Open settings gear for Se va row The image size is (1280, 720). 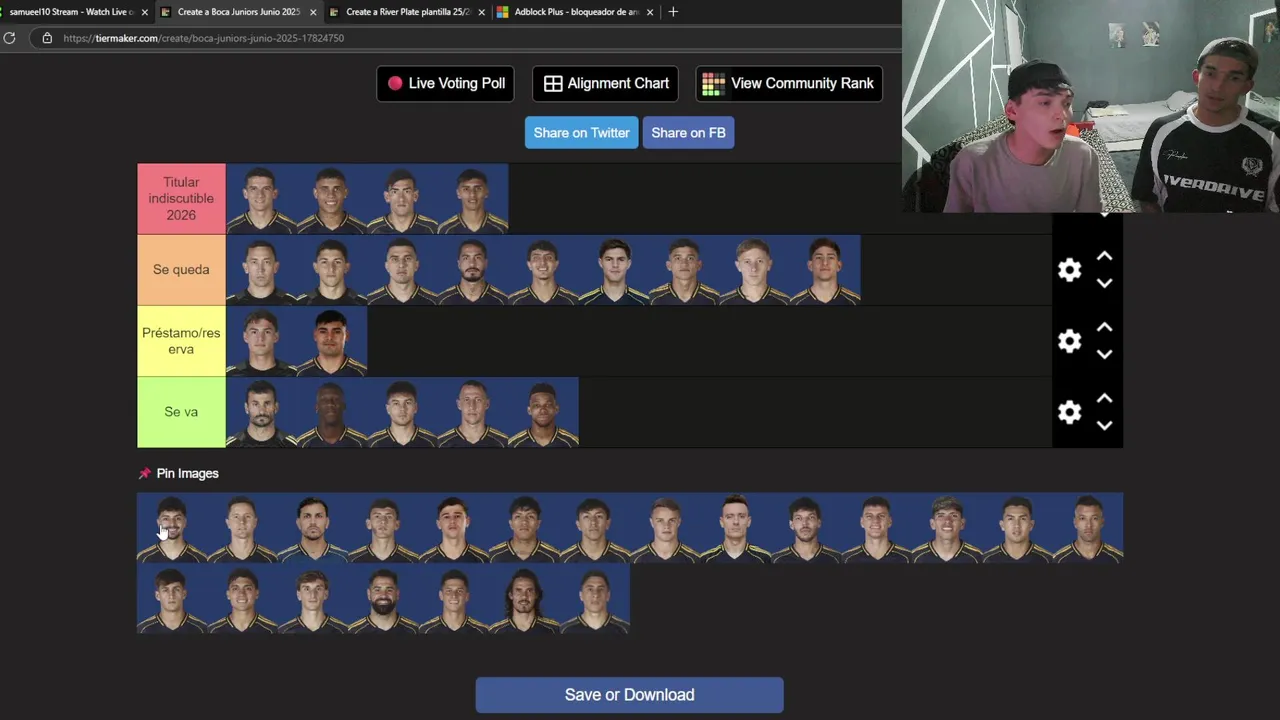pyautogui.click(x=1070, y=412)
